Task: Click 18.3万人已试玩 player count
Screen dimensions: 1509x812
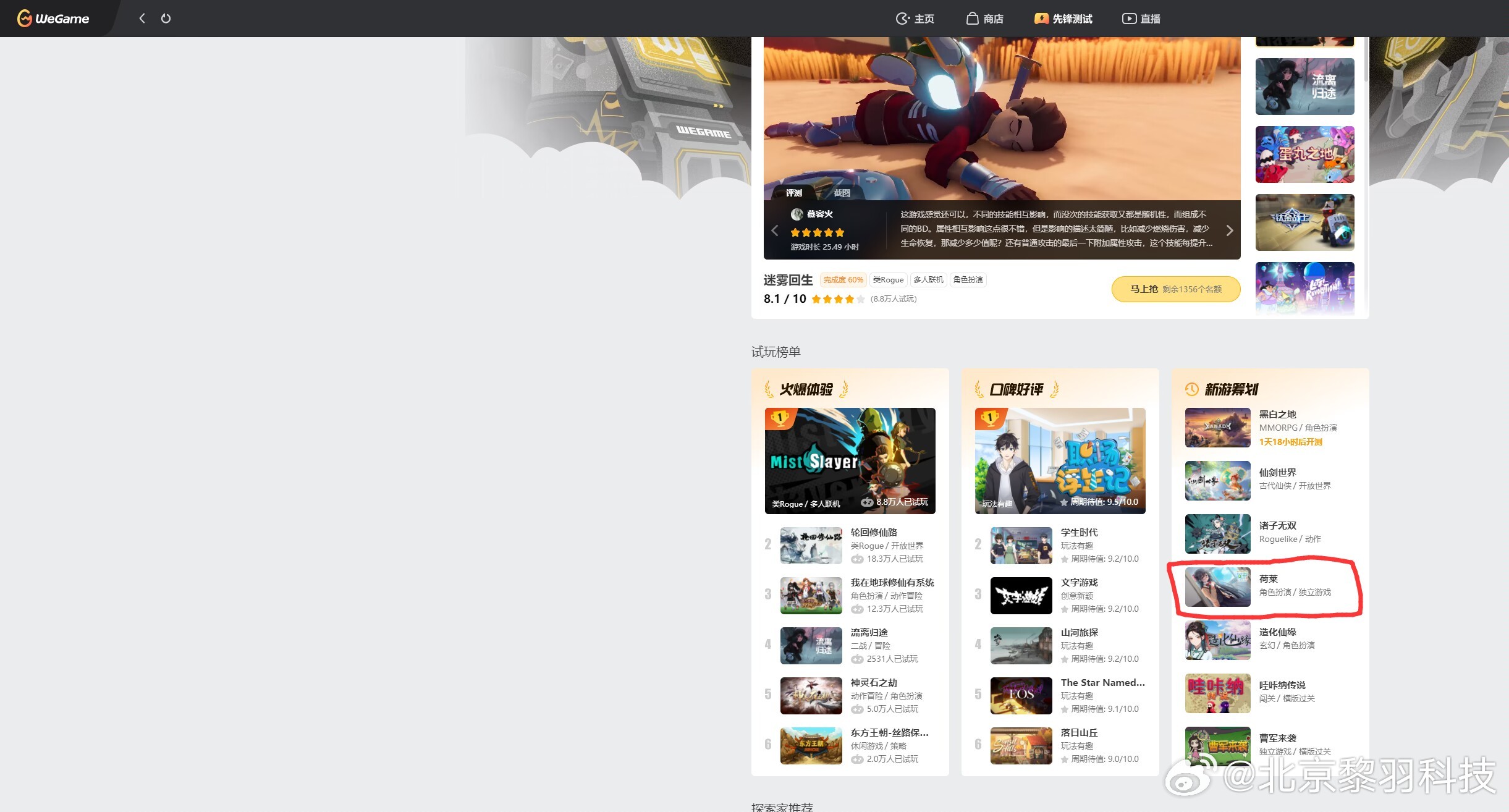Action: (x=894, y=559)
